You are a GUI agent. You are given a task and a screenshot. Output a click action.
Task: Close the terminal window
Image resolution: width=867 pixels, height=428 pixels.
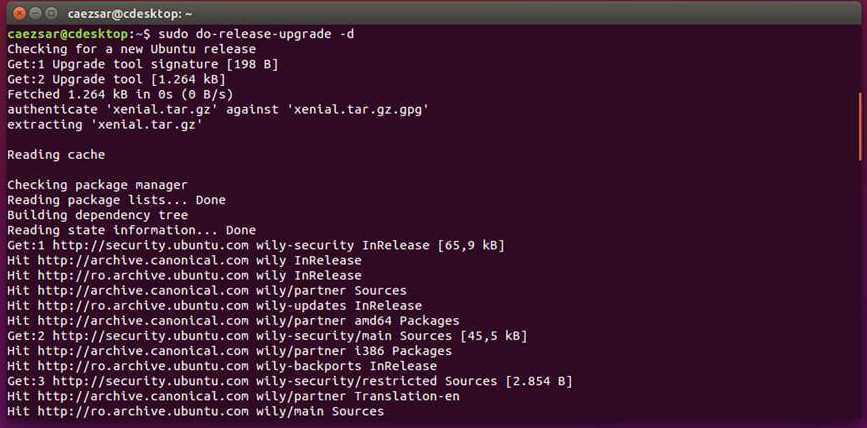coord(16,13)
